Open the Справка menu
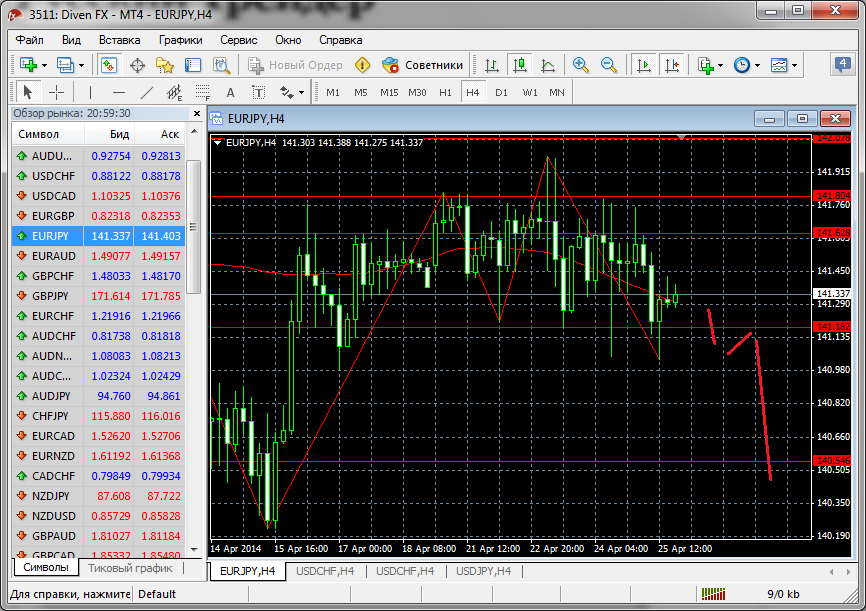The width and height of the screenshot is (866, 611). pyautogui.click(x=340, y=40)
